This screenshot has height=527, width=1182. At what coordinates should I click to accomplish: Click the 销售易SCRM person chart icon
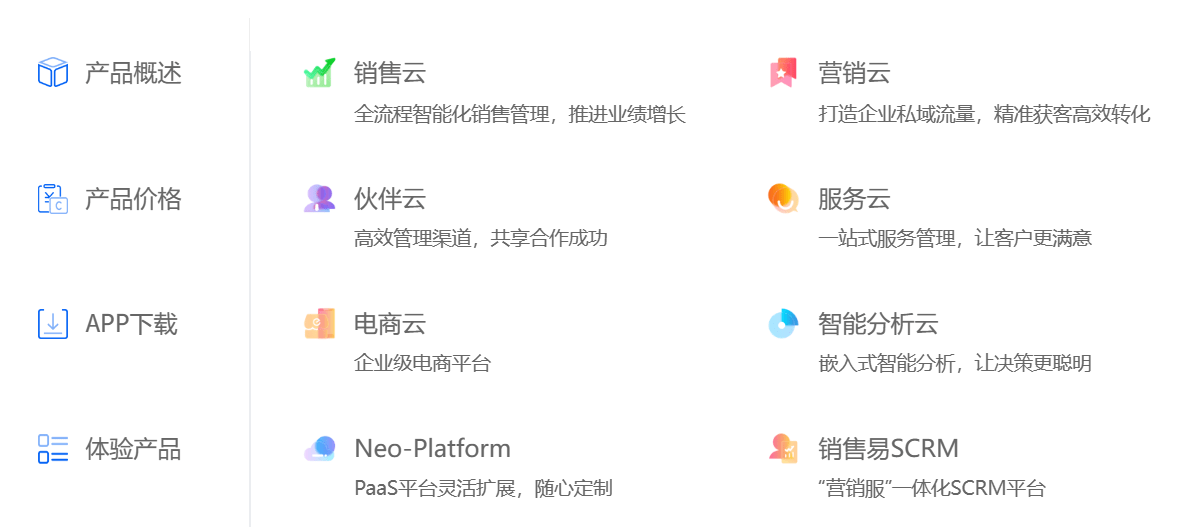pos(783,449)
